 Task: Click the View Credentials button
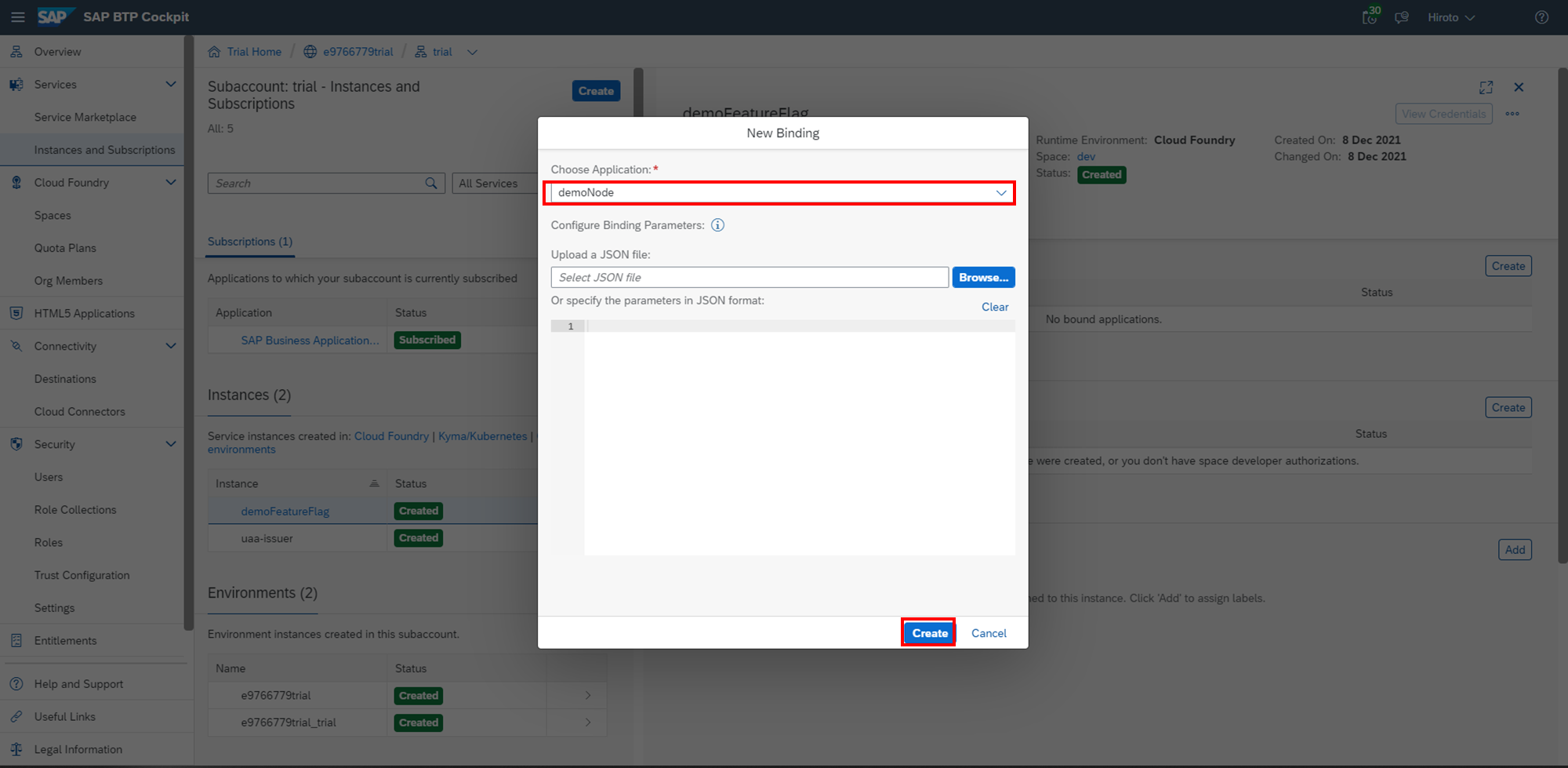(1443, 114)
